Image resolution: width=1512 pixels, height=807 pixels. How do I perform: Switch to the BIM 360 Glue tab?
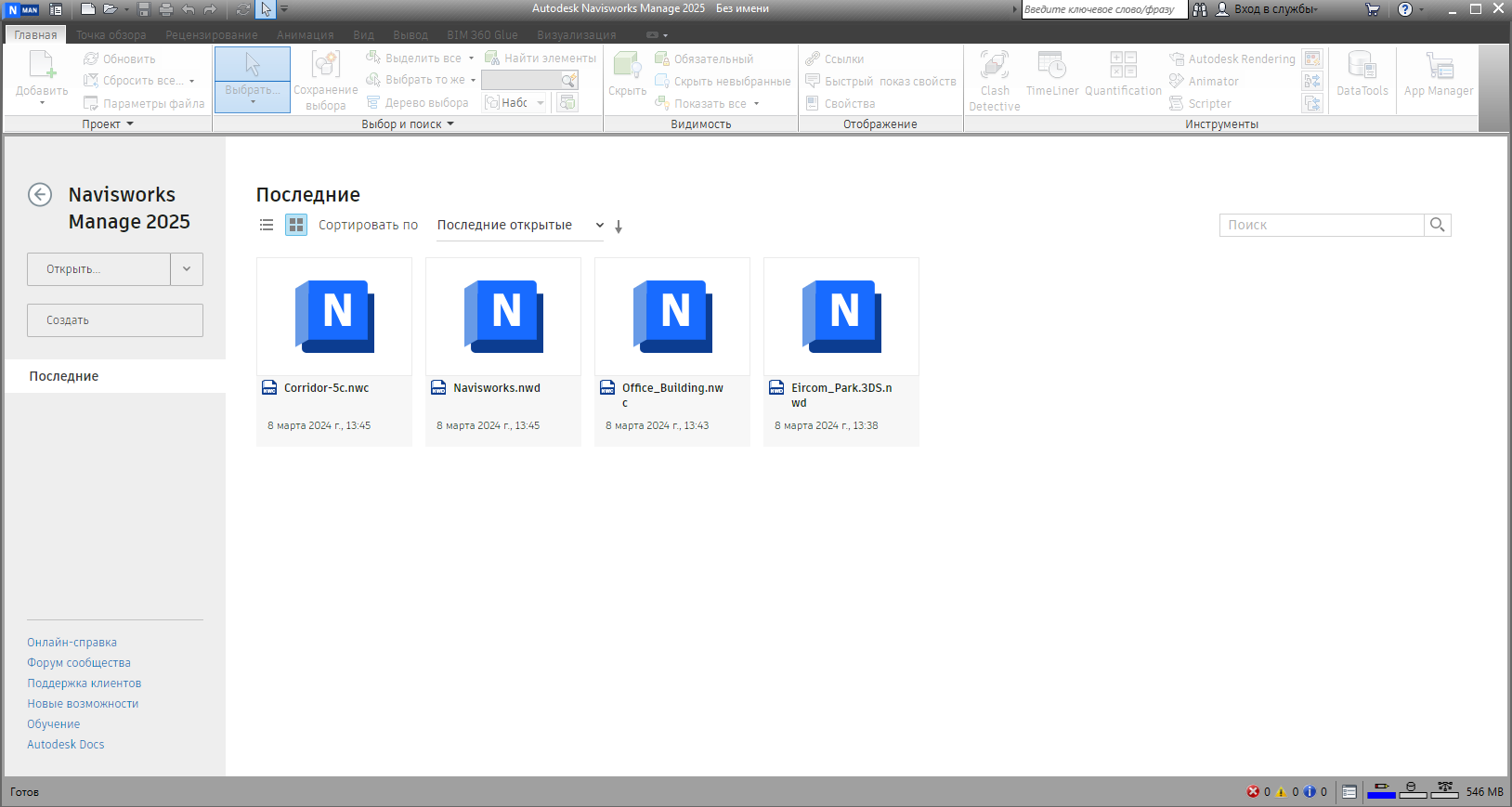click(482, 34)
